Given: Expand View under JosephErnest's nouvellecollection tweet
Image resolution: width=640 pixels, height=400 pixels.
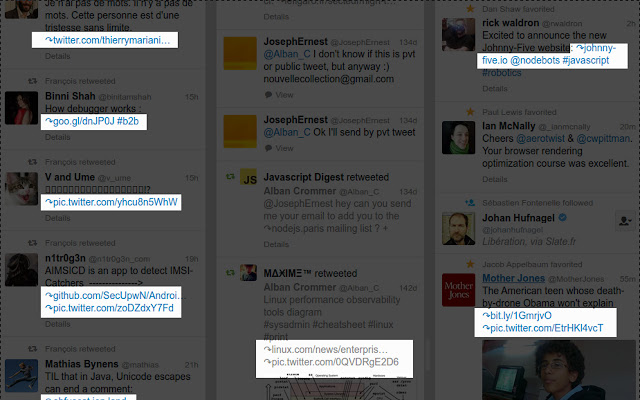Looking at the screenshot, I should [284, 94].
